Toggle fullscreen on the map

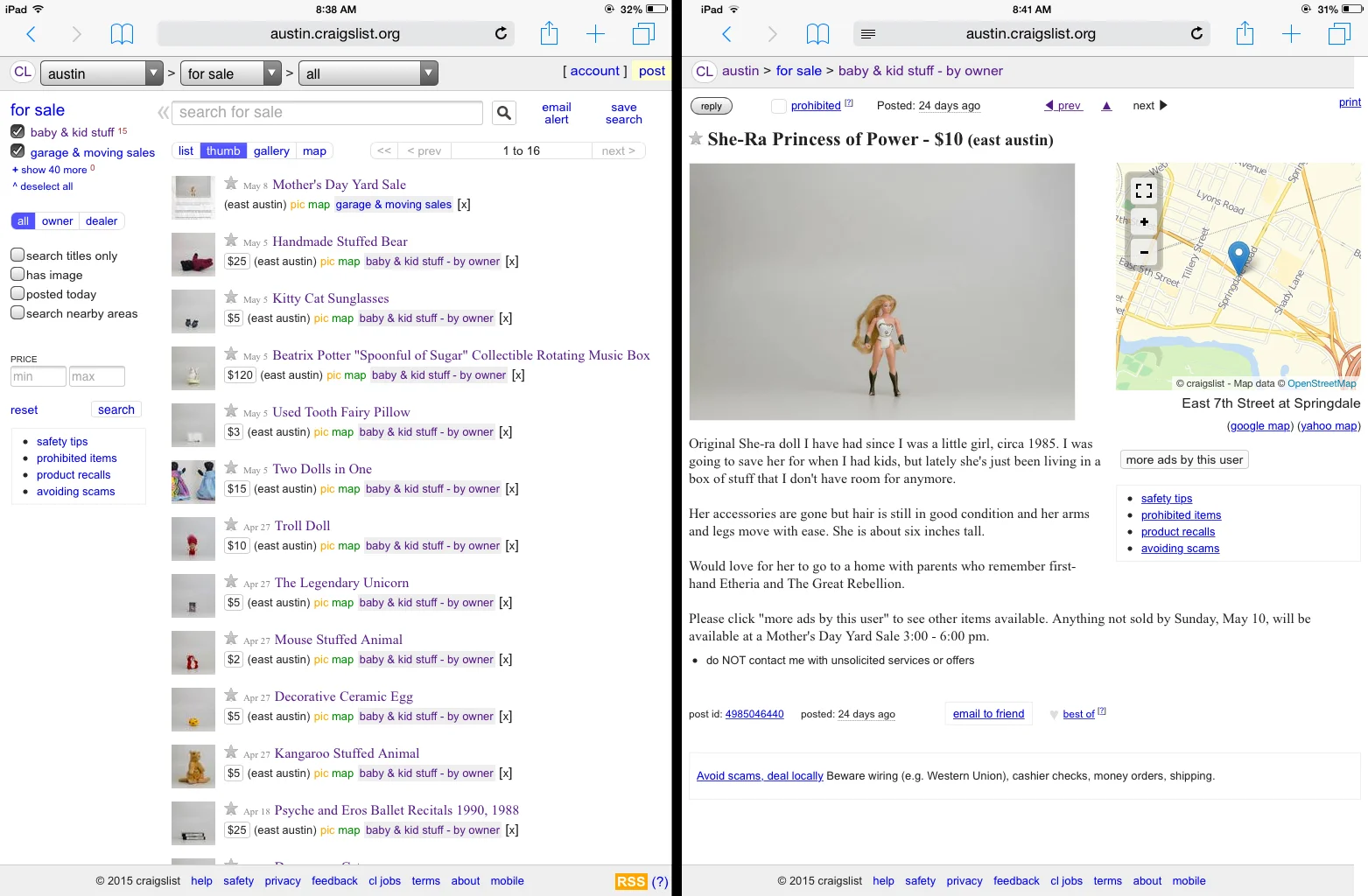pos(1143,191)
